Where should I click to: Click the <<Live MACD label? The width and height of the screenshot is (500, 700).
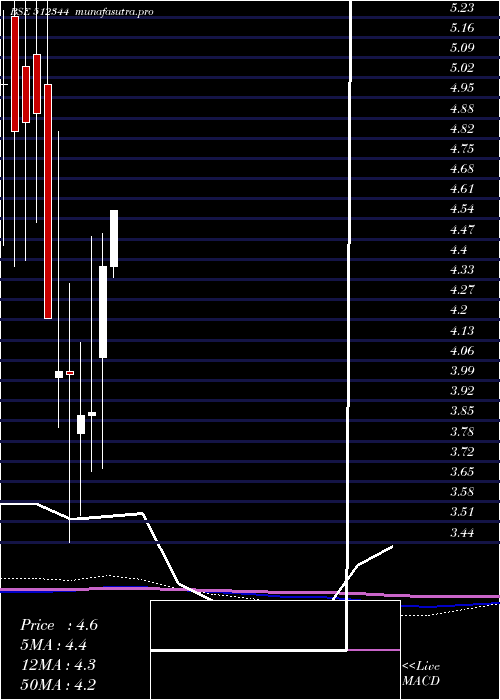(x=421, y=674)
